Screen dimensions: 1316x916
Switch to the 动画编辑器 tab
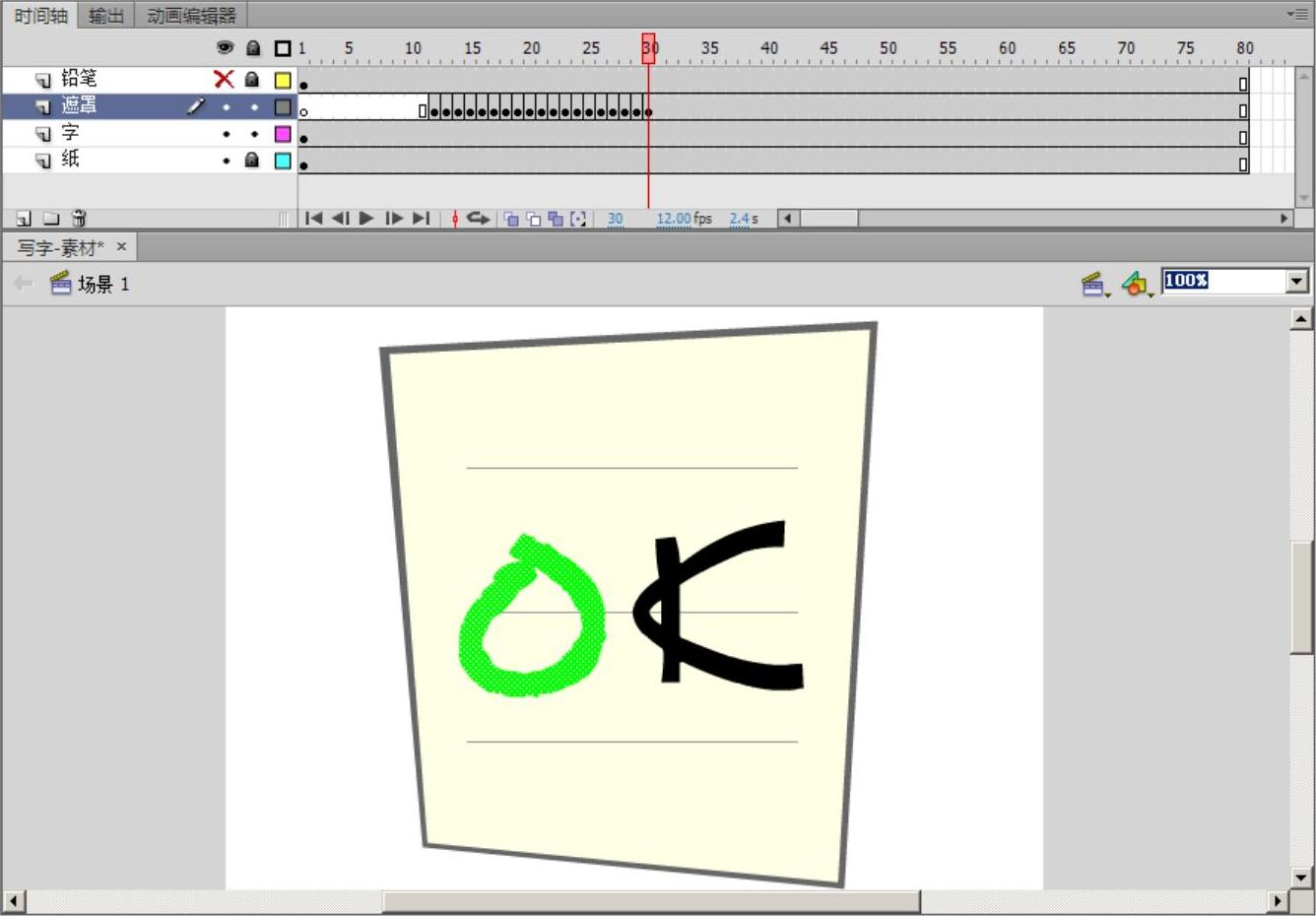[191, 16]
